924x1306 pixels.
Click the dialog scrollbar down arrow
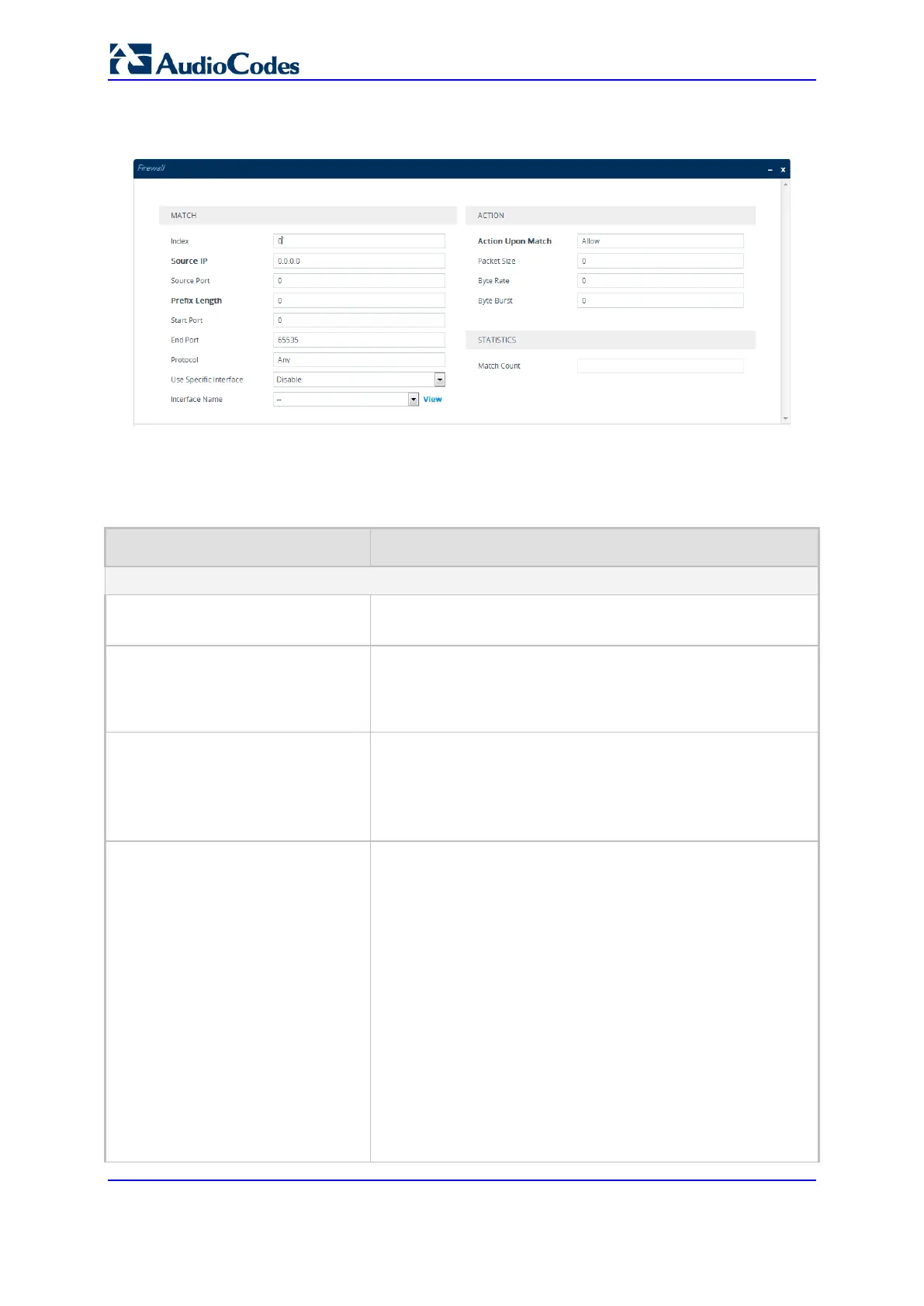click(786, 419)
